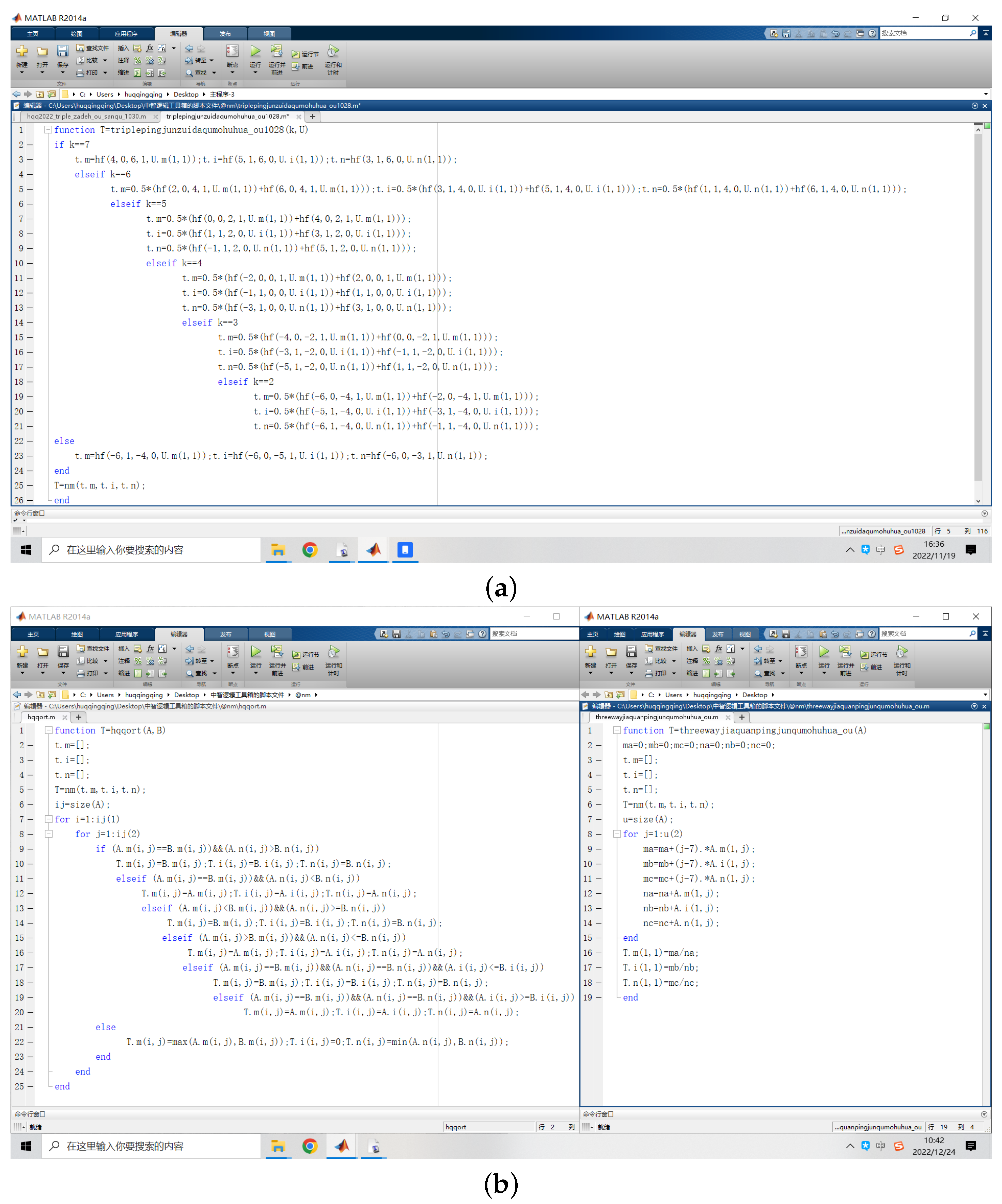Open the 发布 ribbon tab in top window
Viewport: 1002px width, 1204px height.
pos(225,34)
